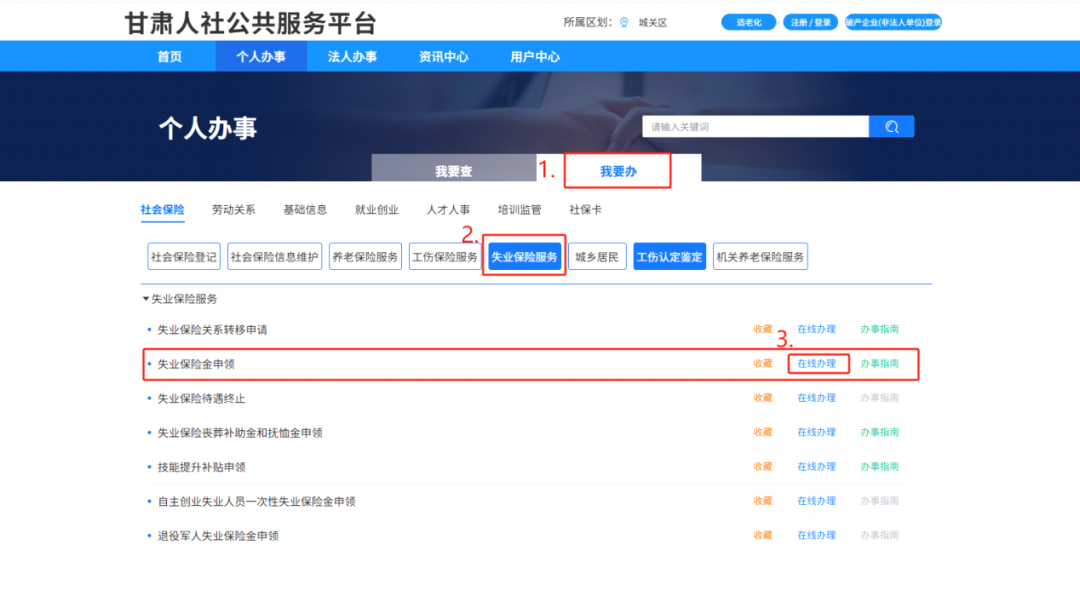Switch to the 我要查 tab
This screenshot has height=608, width=1080.
pos(454,171)
